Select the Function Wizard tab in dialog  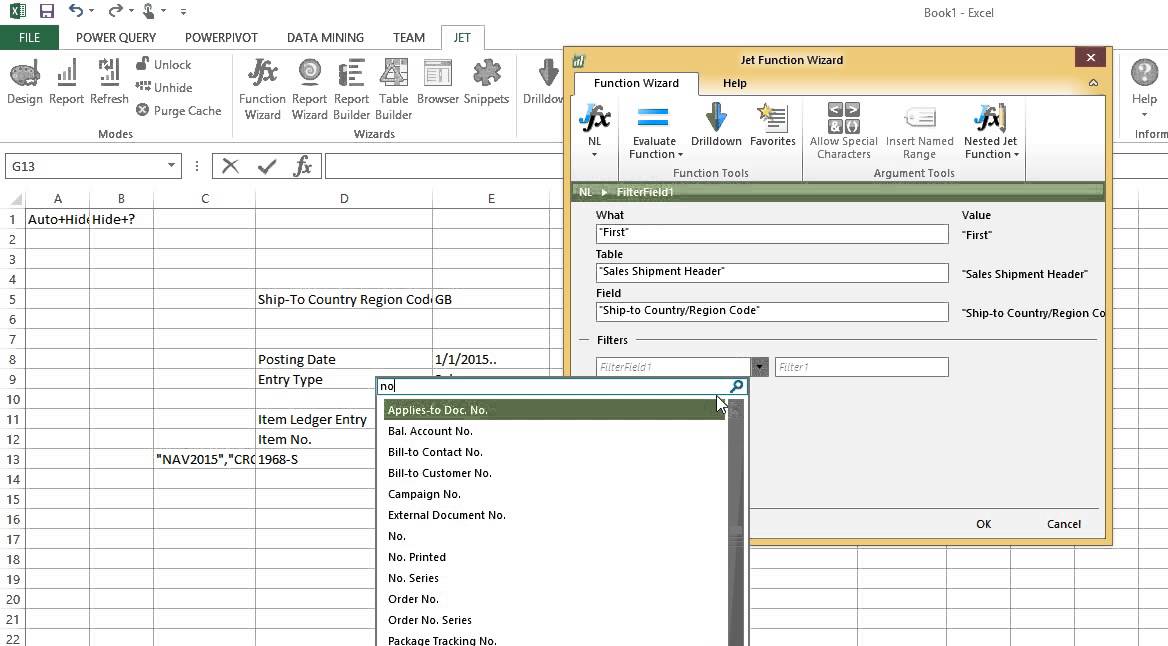(636, 83)
